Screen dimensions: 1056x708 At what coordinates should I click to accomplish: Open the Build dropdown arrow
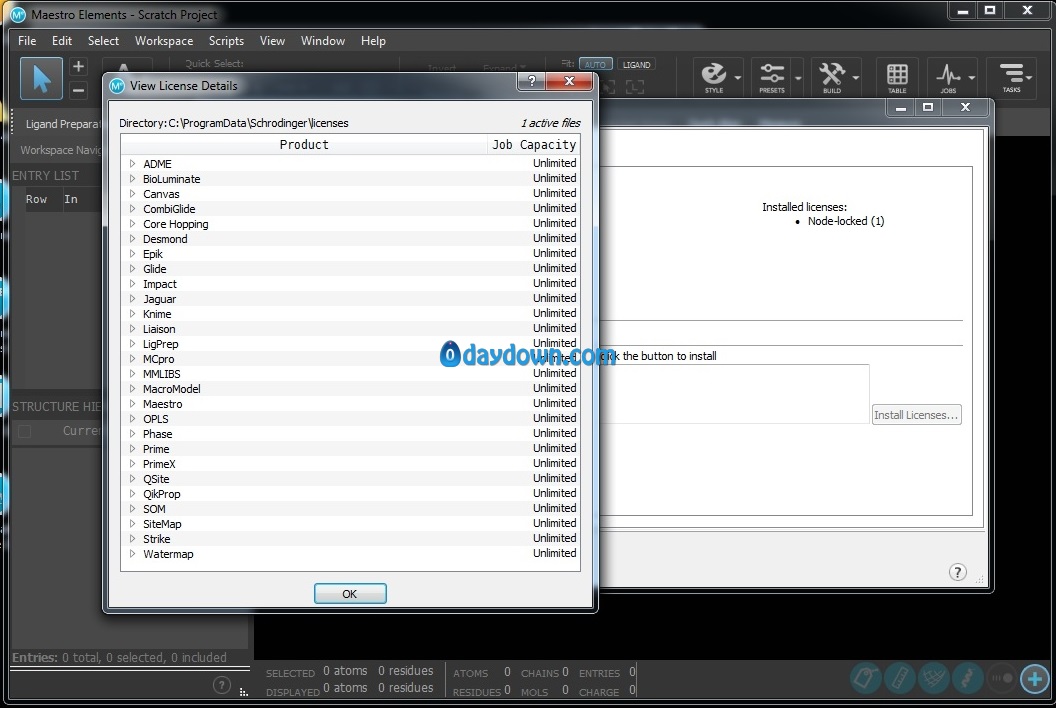(855, 77)
